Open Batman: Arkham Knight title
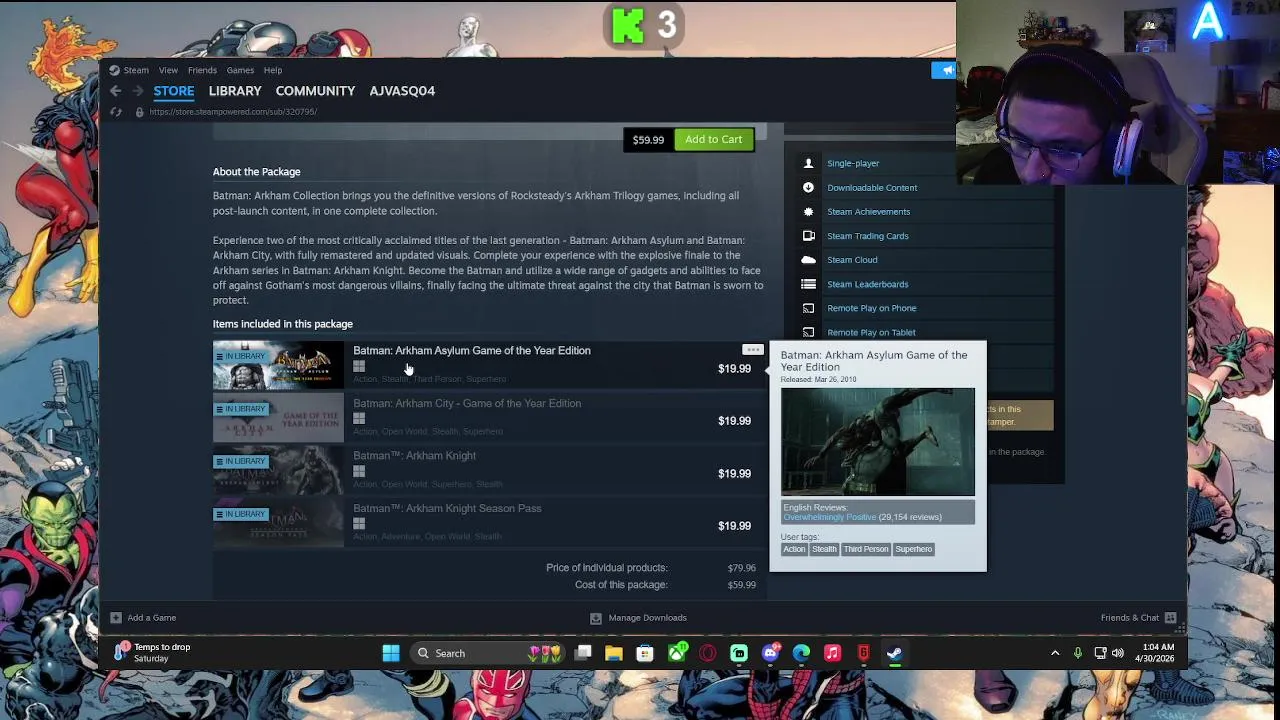 pos(414,456)
